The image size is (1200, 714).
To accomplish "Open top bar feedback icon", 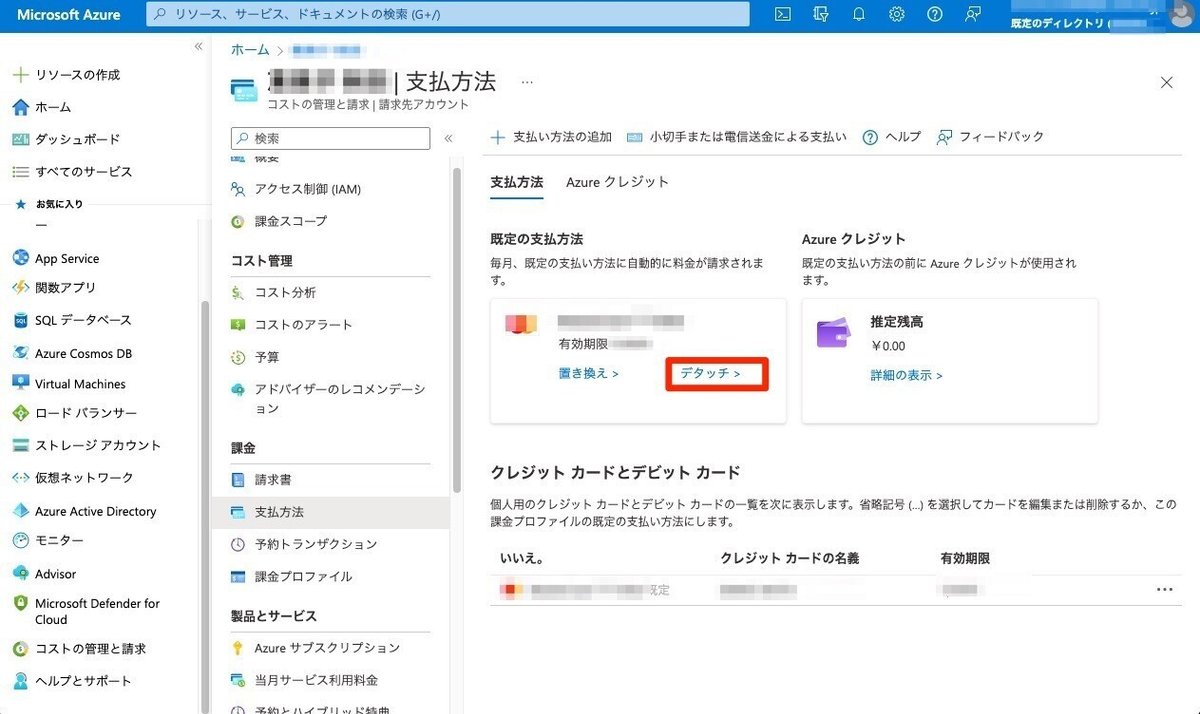I will tap(972, 14).
